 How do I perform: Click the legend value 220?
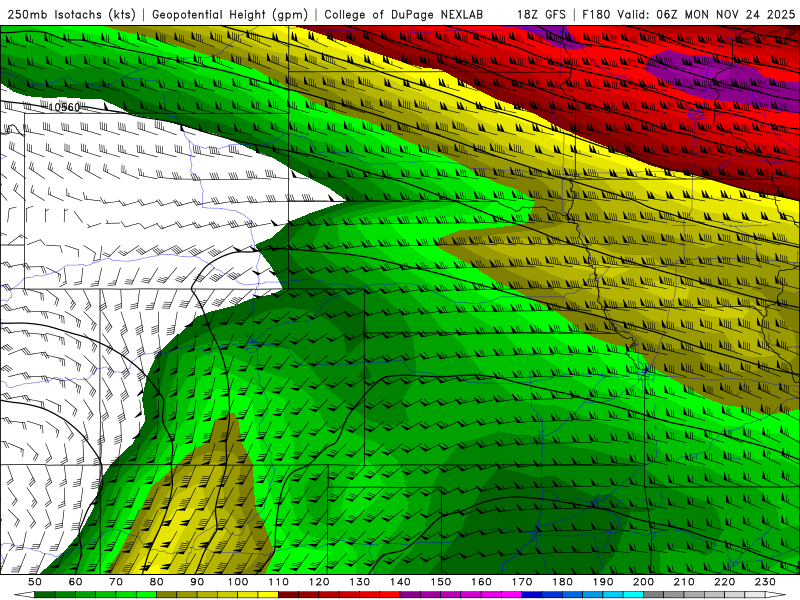[x=724, y=582]
